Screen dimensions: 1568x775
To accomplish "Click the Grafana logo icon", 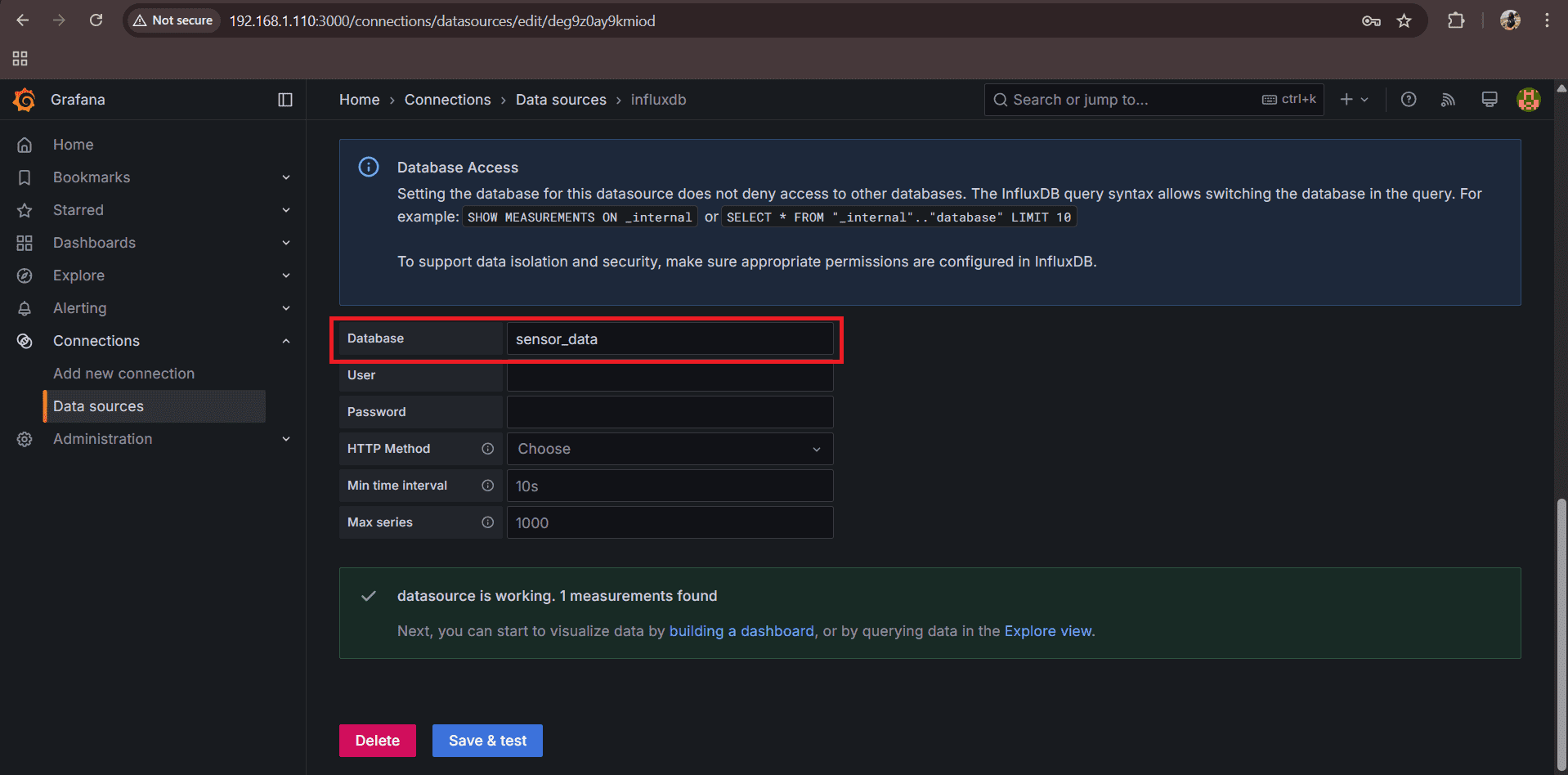I will pyautogui.click(x=25, y=100).
